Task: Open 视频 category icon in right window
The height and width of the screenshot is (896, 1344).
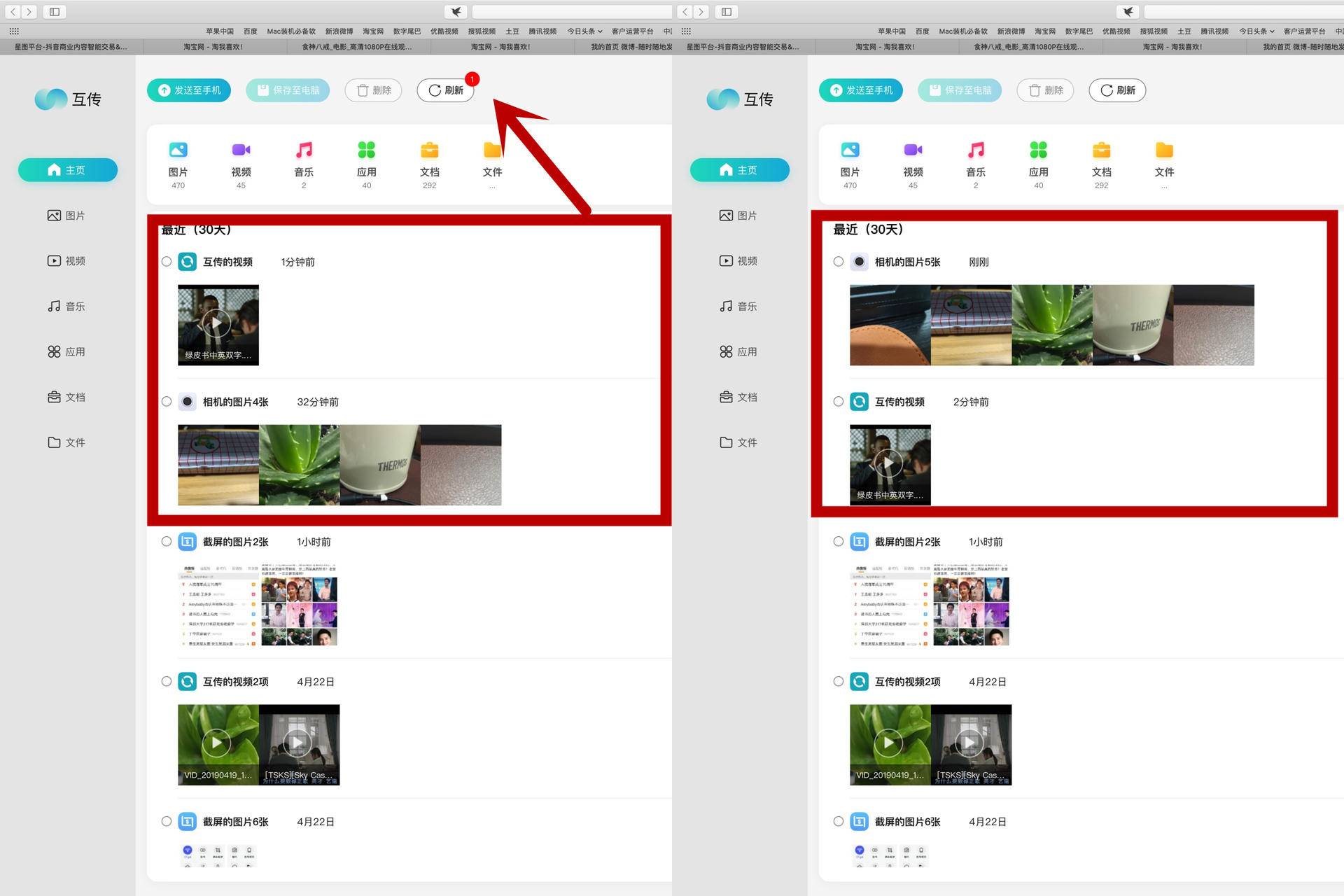Action: (912, 150)
